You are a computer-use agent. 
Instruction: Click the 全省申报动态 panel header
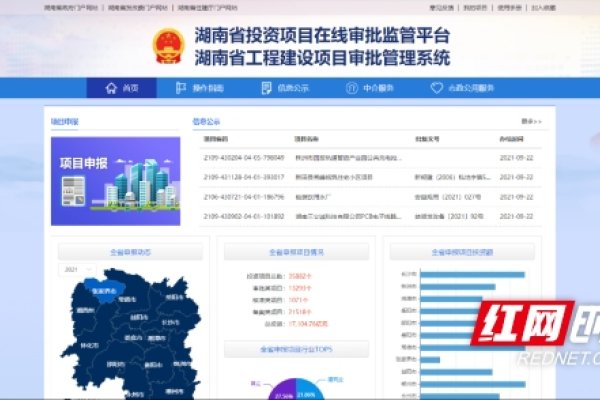coord(130,252)
